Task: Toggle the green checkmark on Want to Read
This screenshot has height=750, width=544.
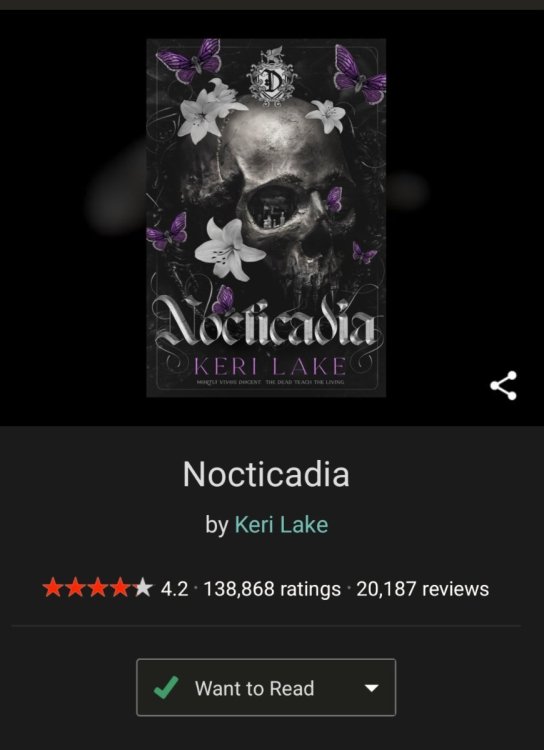Action: point(166,687)
